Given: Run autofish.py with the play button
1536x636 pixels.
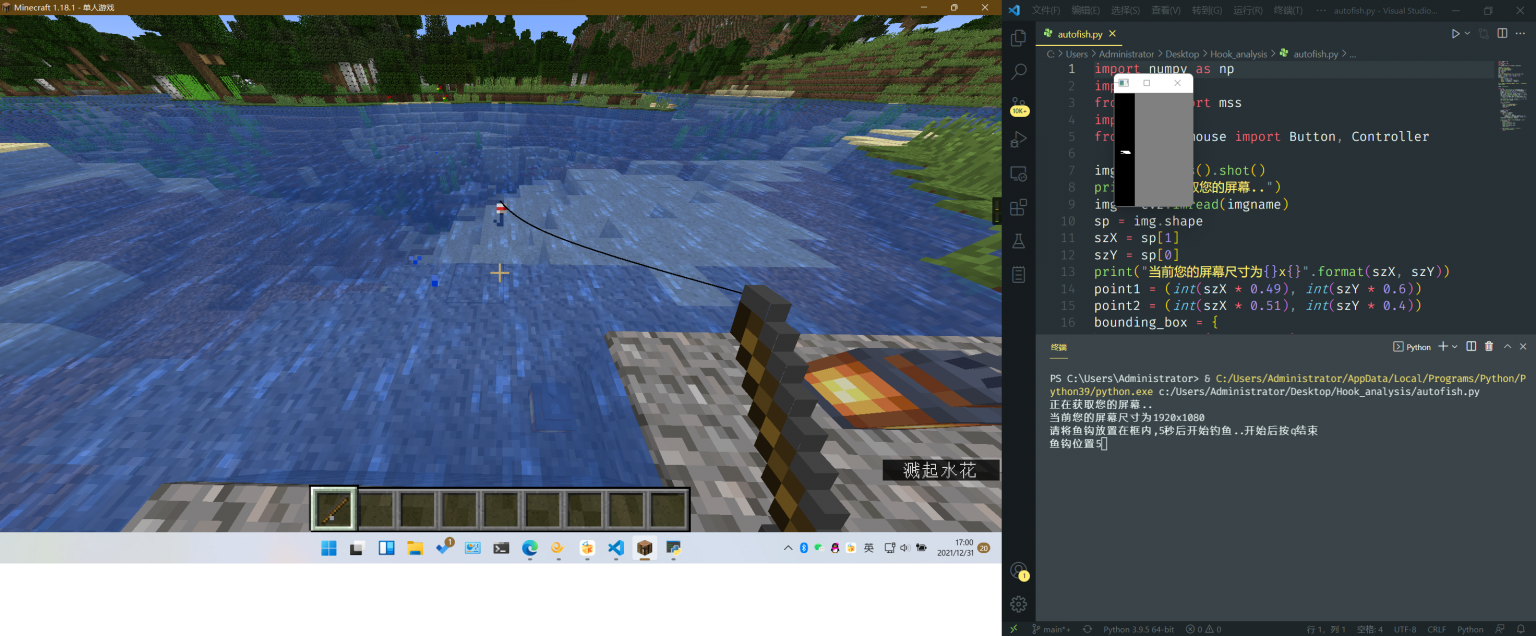Looking at the screenshot, I should click(1457, 32).
